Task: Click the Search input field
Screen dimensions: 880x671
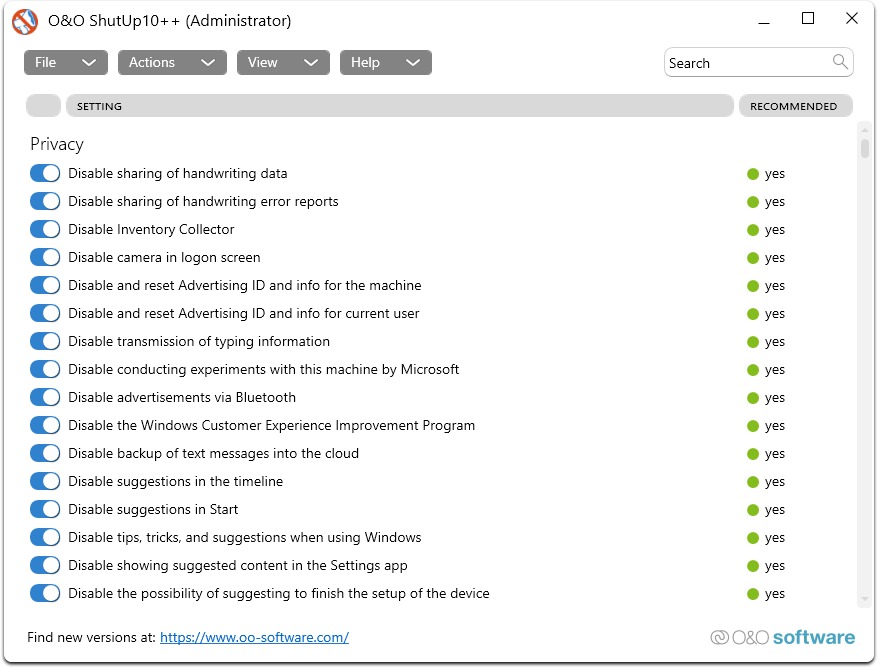Action: point(747,63)
